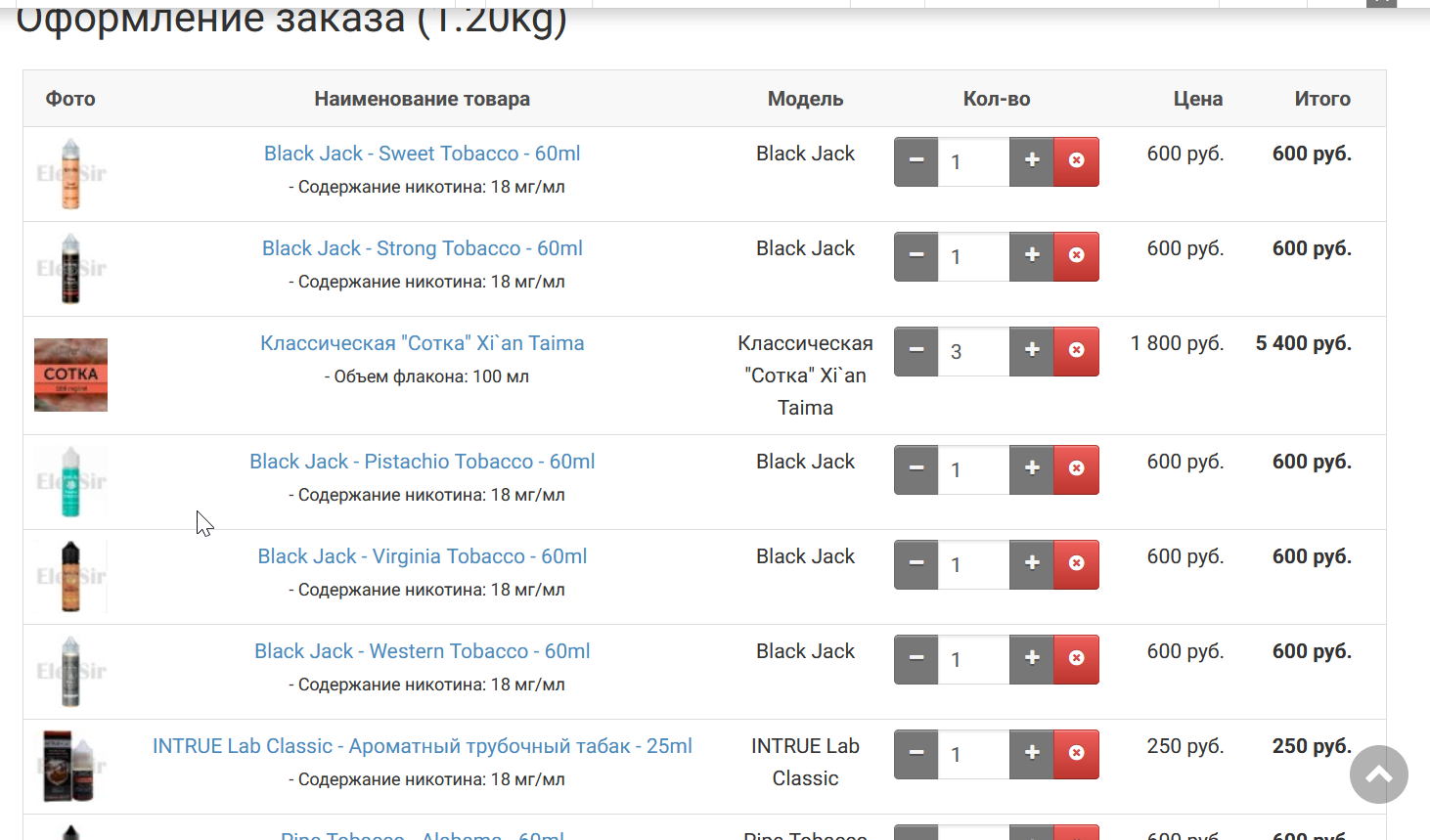Open Классическая "Сотка" Xi`an Taima product link

tap(423, 343)
